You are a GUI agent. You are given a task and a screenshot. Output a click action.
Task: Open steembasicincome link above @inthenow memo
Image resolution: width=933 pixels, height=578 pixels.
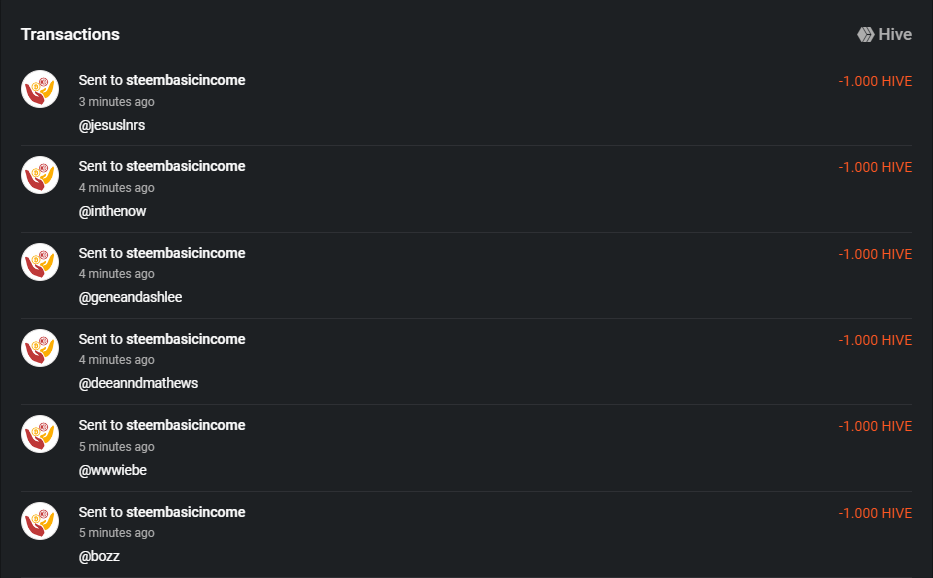click(x=185, y=166)
